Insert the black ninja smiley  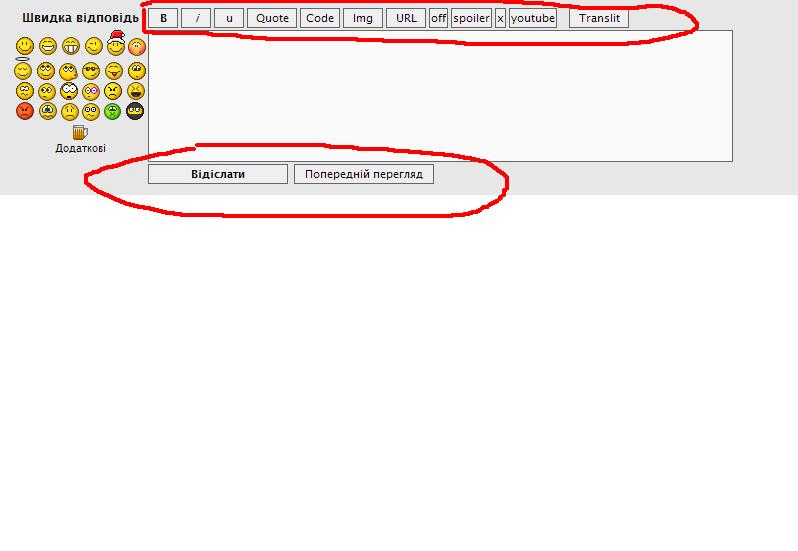(135, 111)
